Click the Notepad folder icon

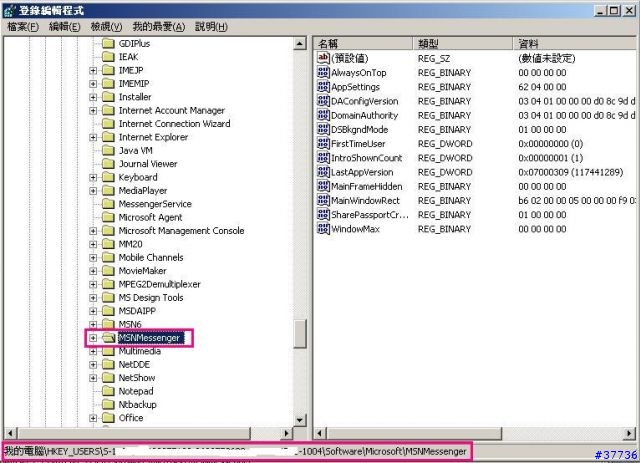click(108, 391)
